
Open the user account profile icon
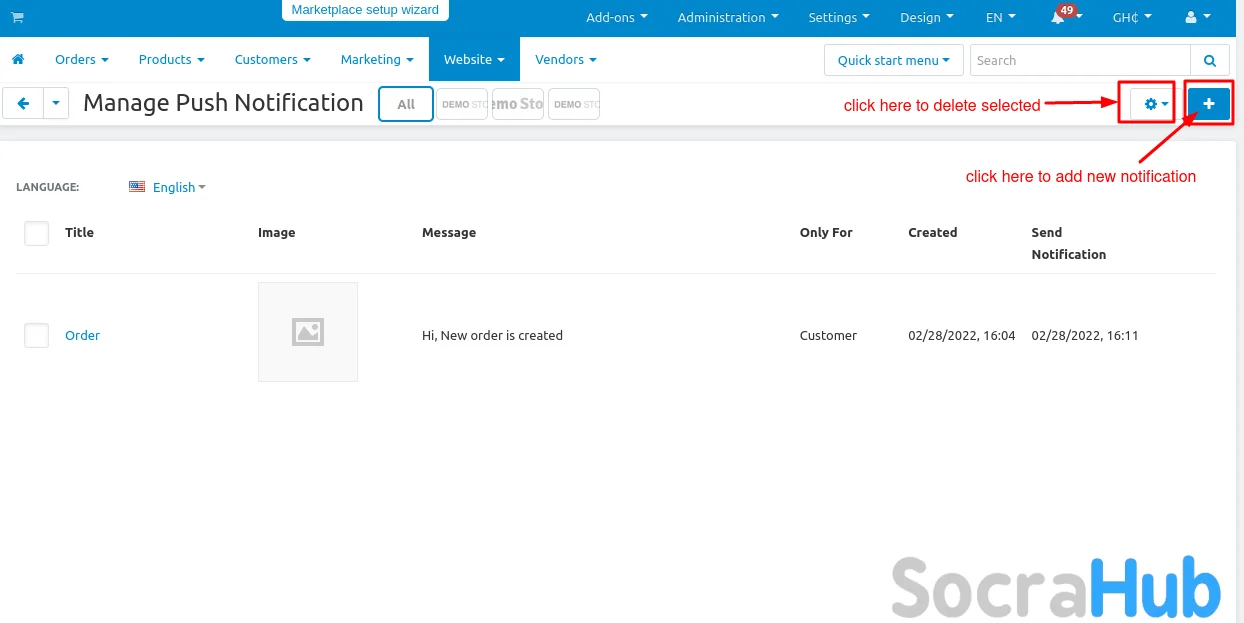(1196, 18)
